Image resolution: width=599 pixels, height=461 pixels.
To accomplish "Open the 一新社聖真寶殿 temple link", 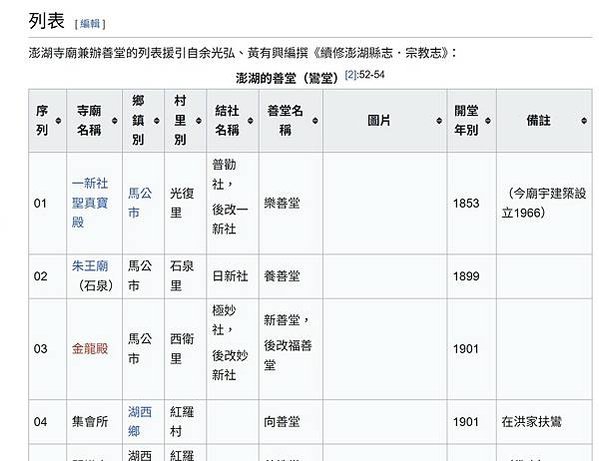I will click(x=90, y=203).
